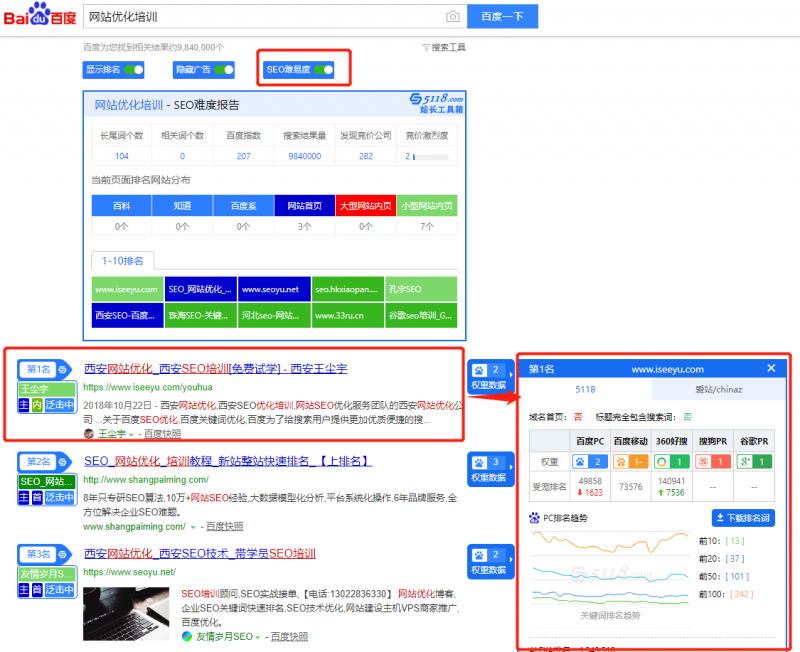
Task: Click the 网站优化培训 keyword link in report title
Action: [x=129, y=105]
